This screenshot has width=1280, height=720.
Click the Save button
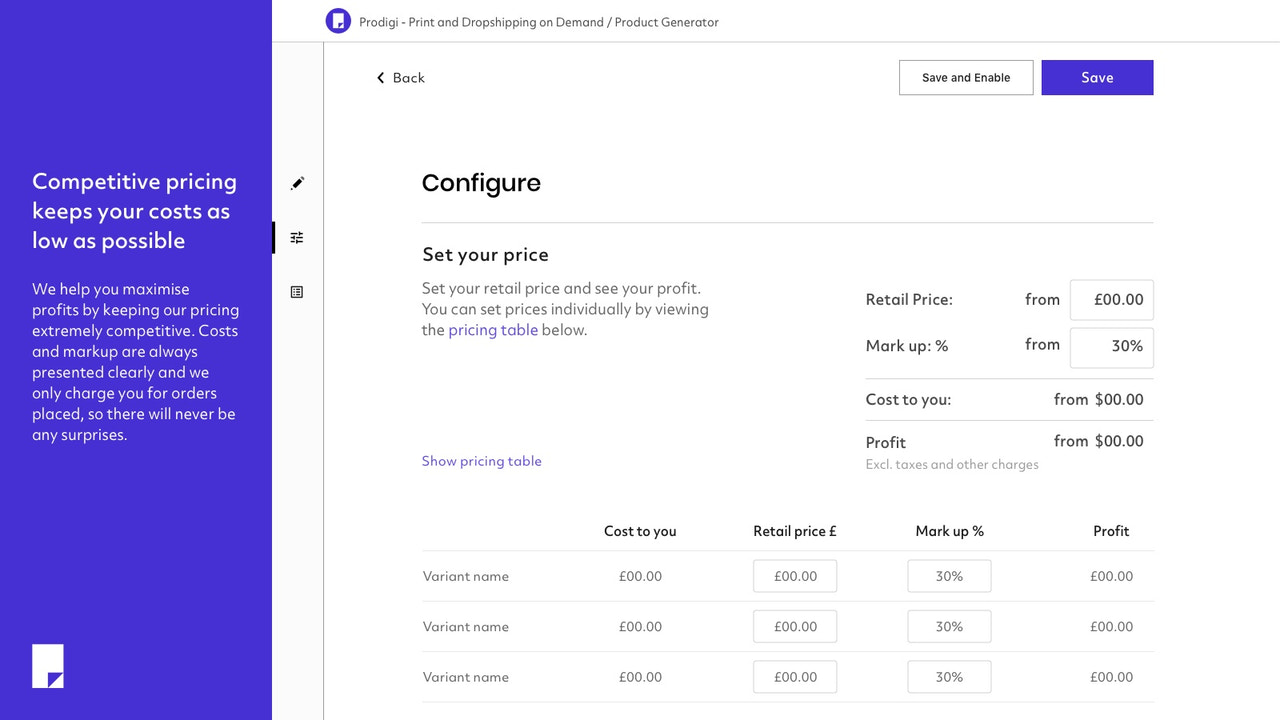pyautogui.click(x=1097, y=77)
